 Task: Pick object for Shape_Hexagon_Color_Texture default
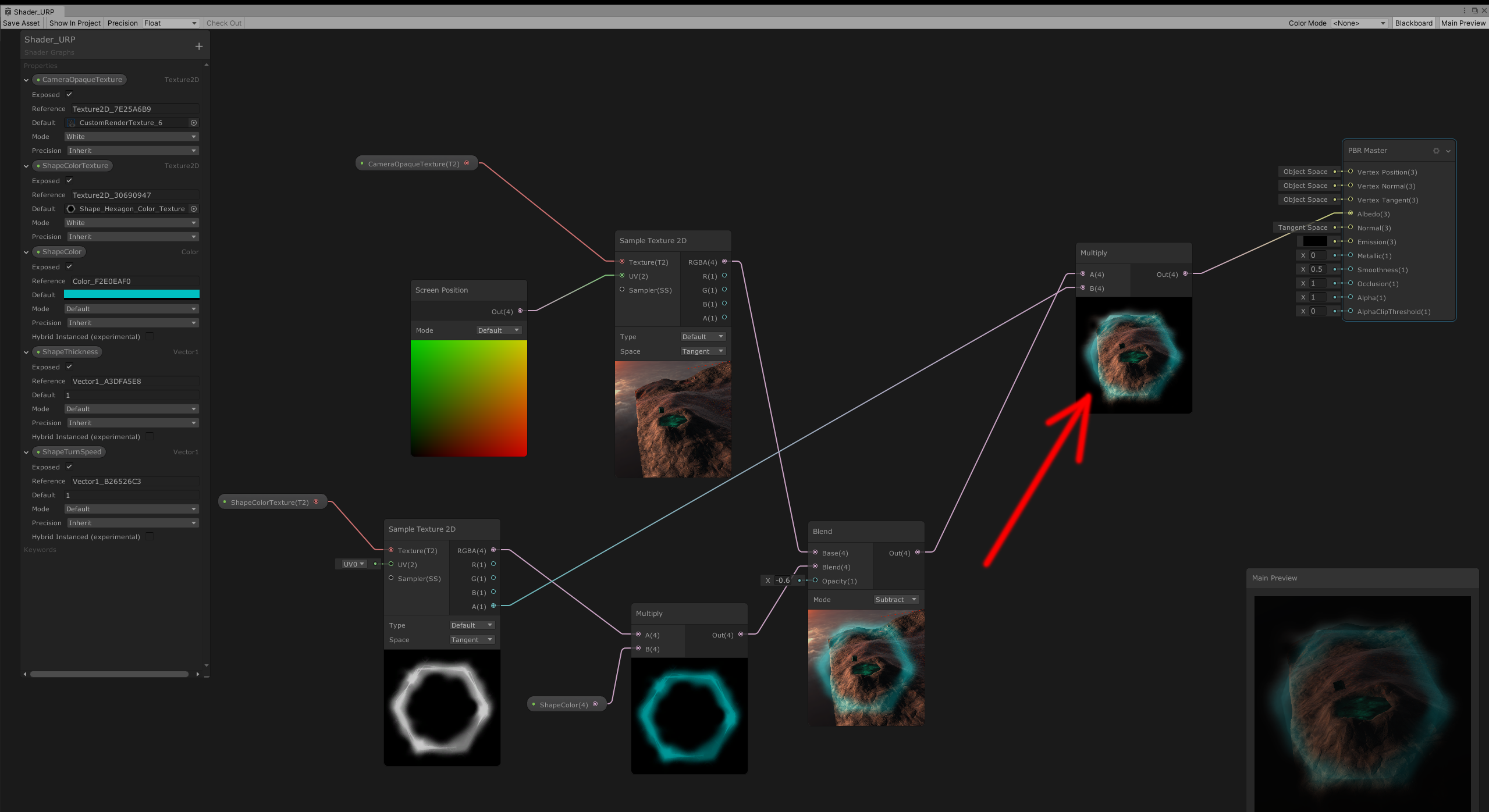pyautogui.click(x=194, y=209)
